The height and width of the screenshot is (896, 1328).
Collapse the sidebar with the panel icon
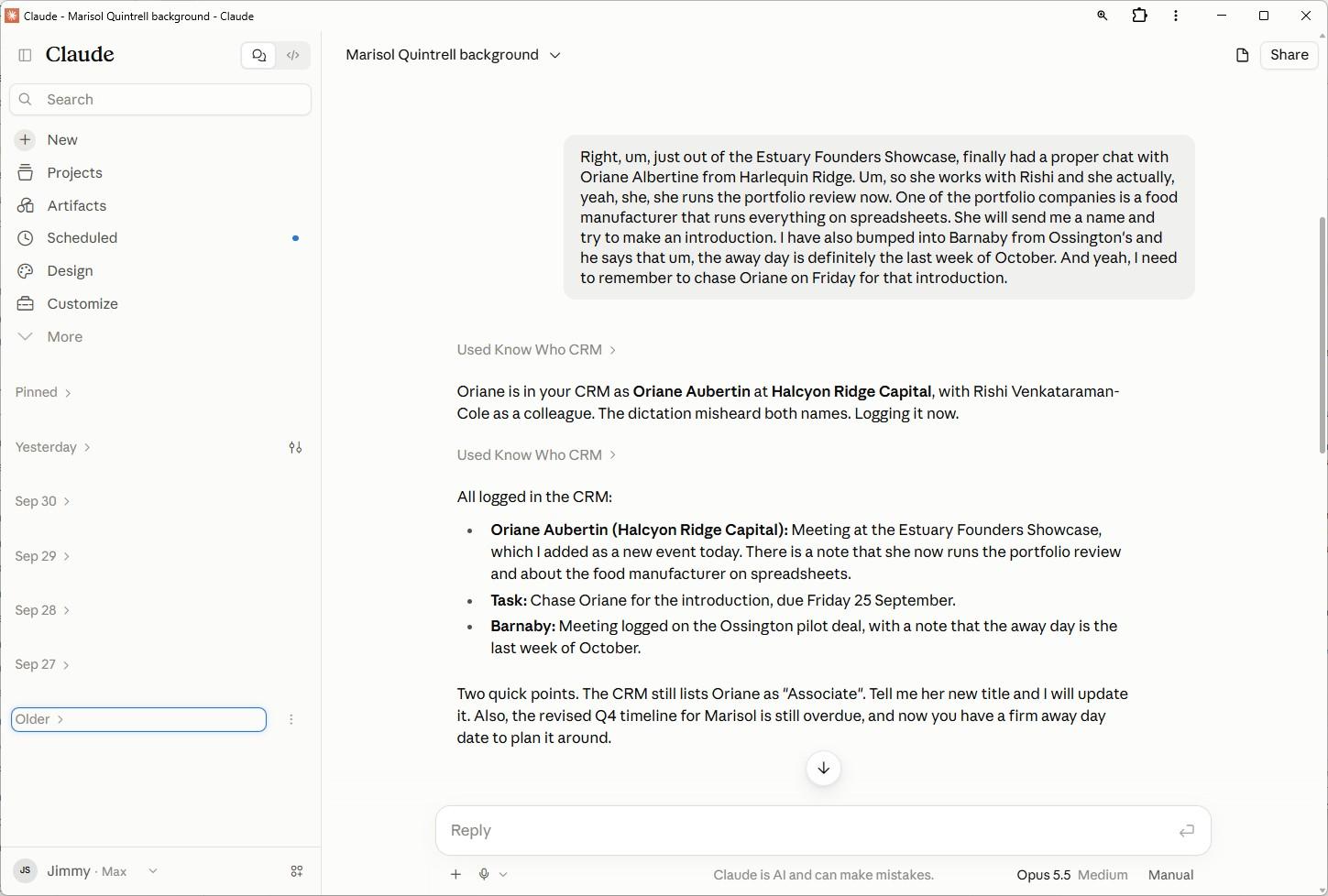(25, 55)
